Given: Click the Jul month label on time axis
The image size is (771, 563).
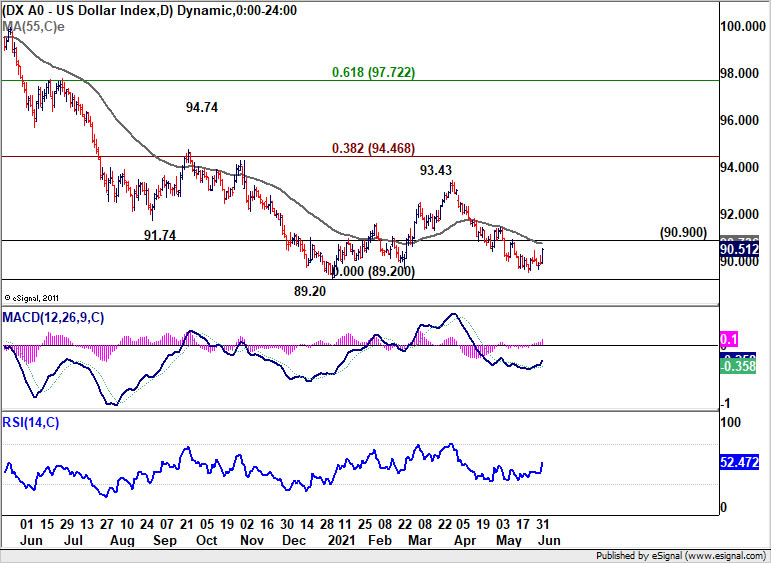Looking at the screenshot, I should click(x=74, y=540).
